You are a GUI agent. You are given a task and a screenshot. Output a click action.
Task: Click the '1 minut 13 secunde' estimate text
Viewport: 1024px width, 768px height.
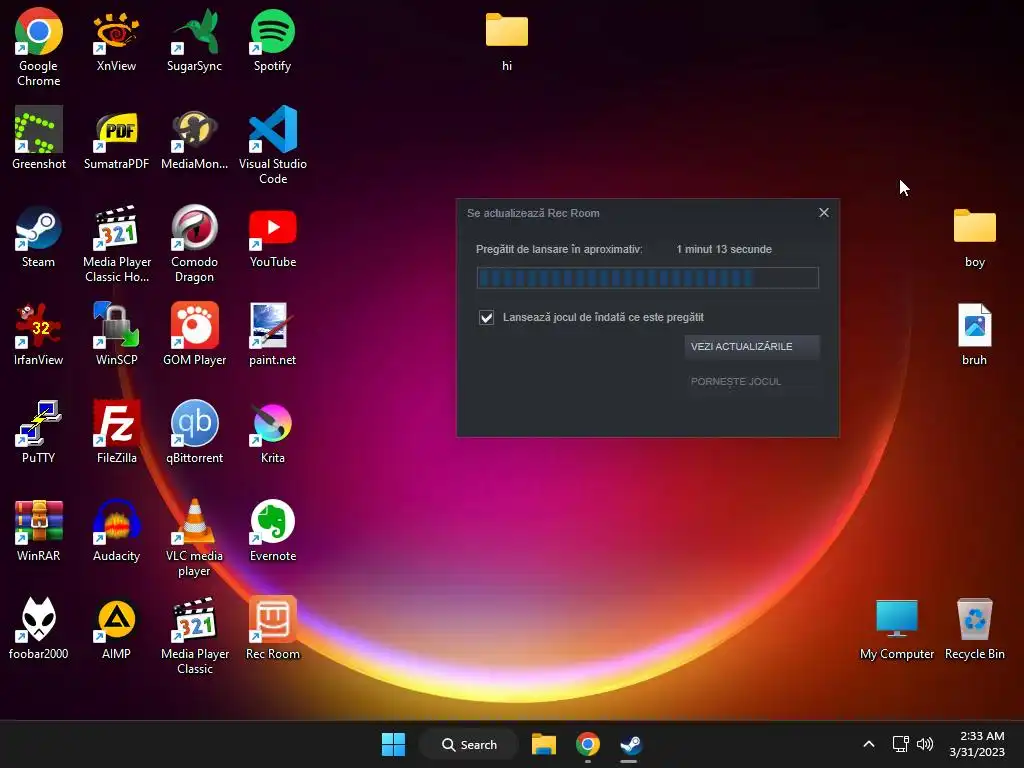(724, 249)
